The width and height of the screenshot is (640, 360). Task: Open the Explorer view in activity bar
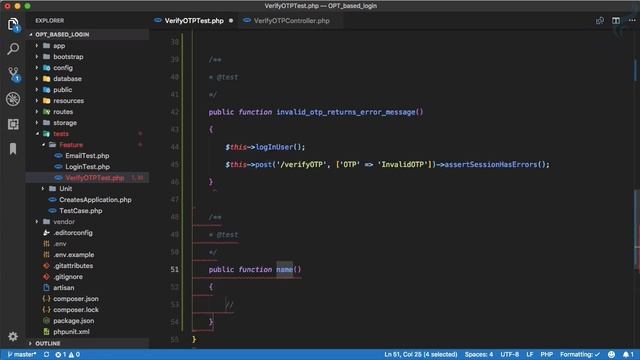coord(13,24)
